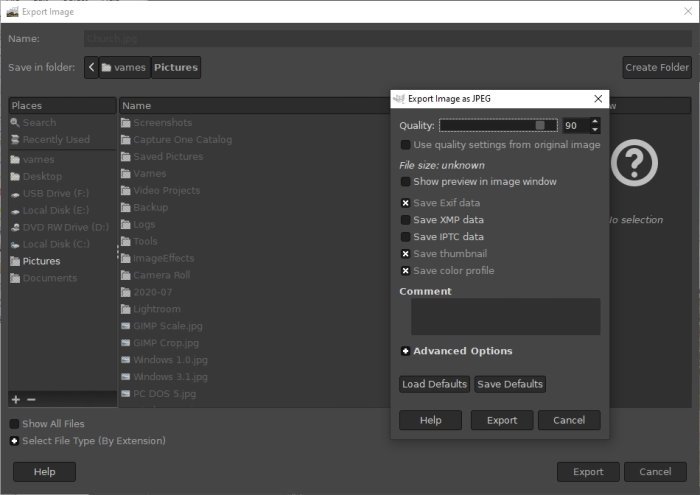Close the Export Image as JPEG dialog
Screen dimensions: 700x495
tap(597, 99)
